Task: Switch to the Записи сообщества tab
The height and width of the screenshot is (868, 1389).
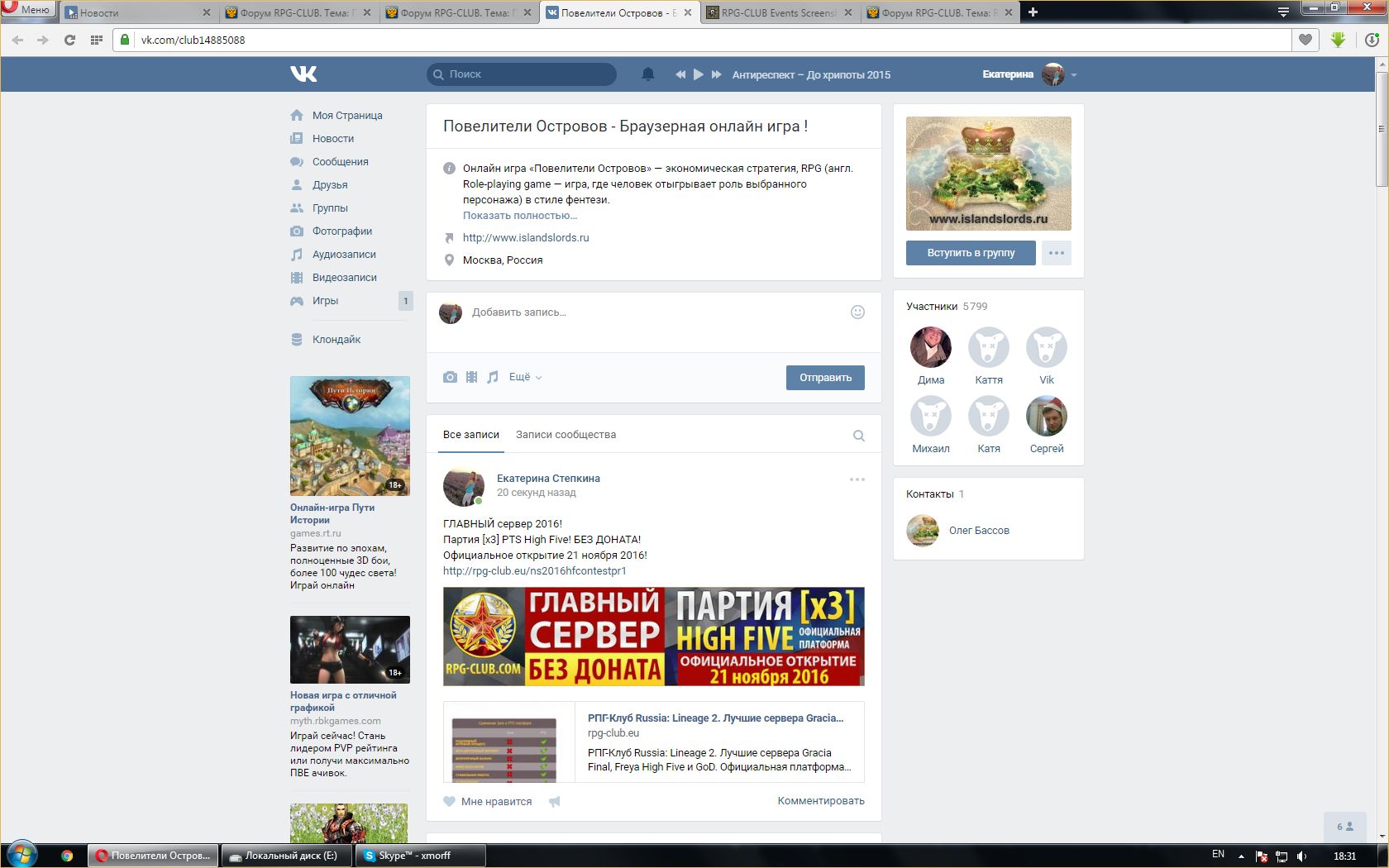Action: point(566,435)
